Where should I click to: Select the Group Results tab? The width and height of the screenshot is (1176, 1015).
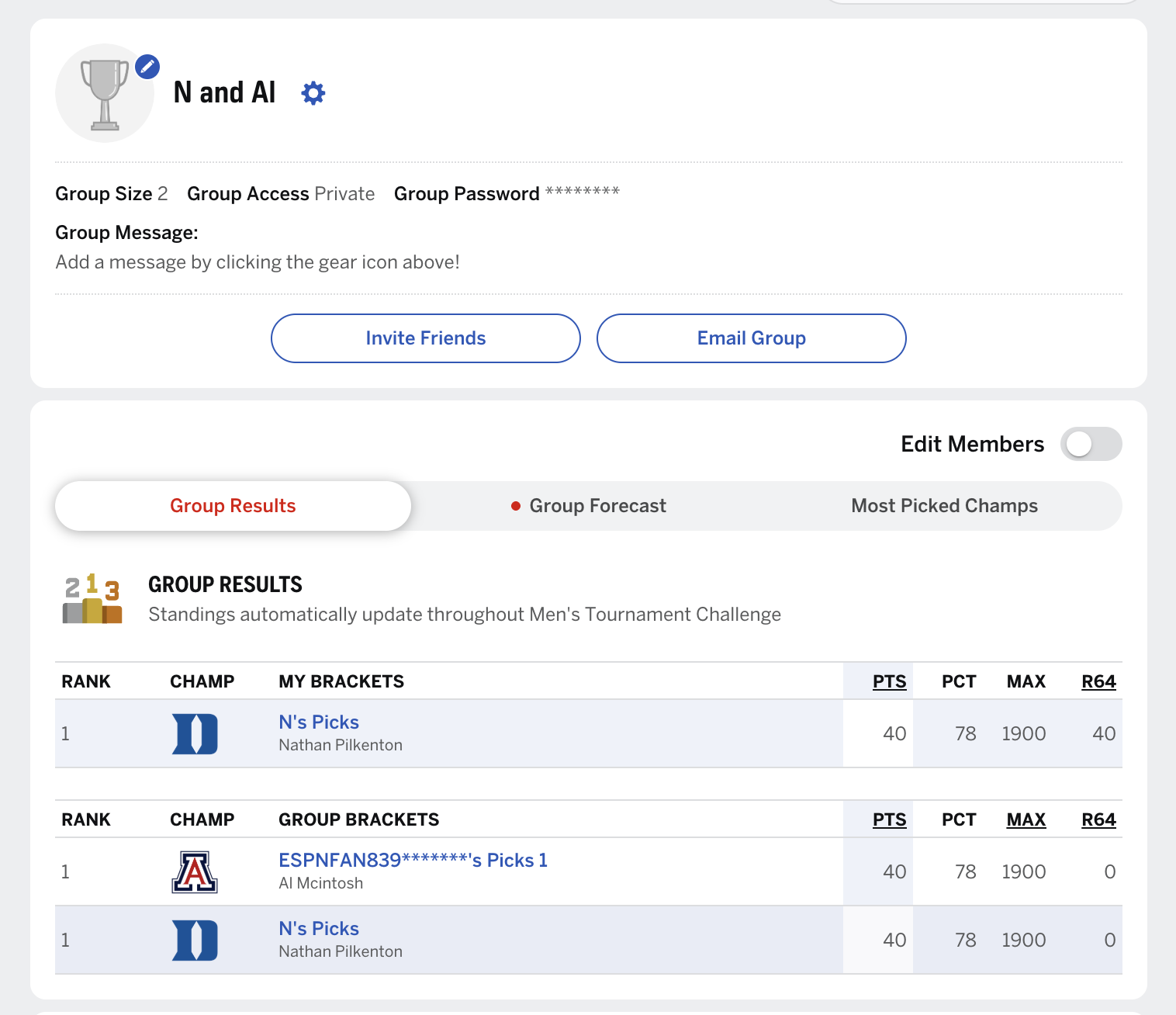[x=232, y=505]
